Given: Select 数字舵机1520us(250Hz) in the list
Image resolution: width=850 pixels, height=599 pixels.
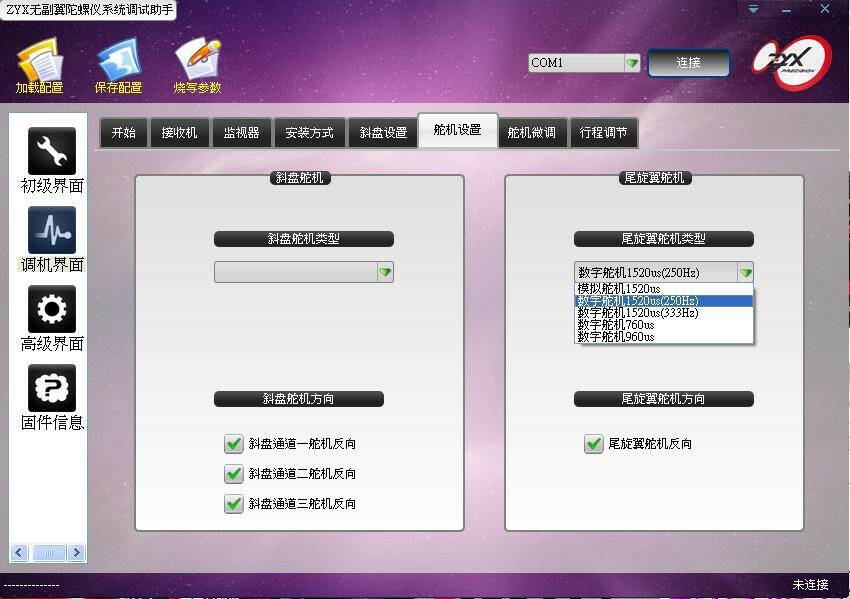Looking at the screenshot, I should [x=664, y=301].
